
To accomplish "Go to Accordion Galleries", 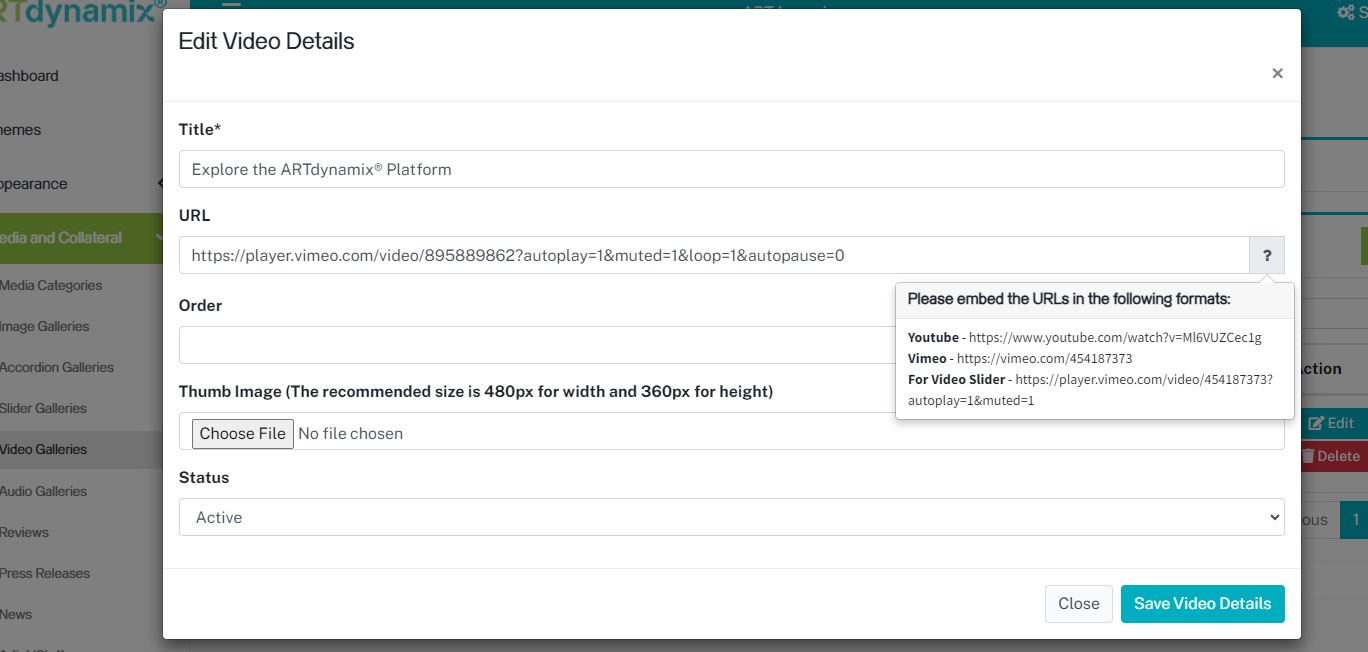I will tap(57, 367).
